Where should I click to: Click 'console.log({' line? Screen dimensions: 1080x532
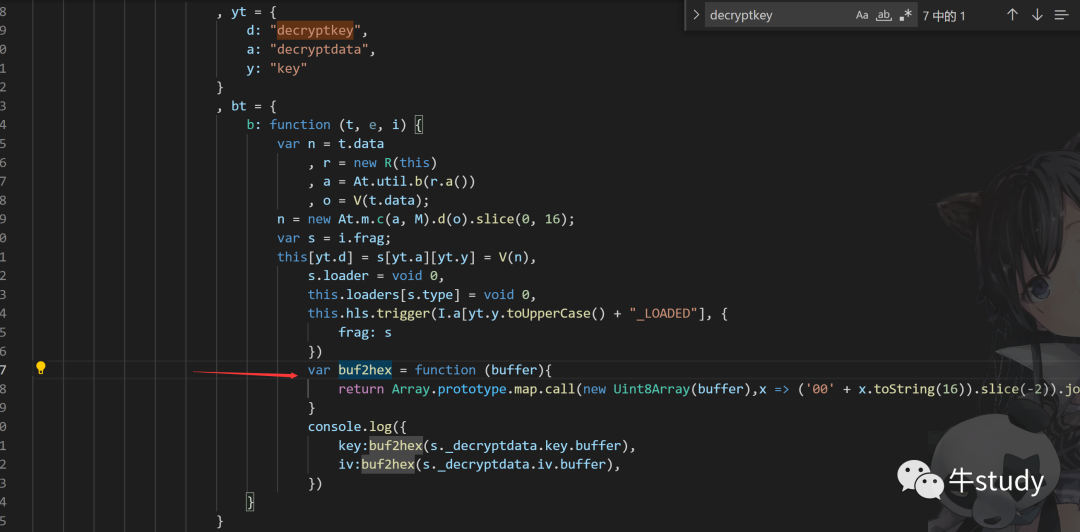click(357, 427)
